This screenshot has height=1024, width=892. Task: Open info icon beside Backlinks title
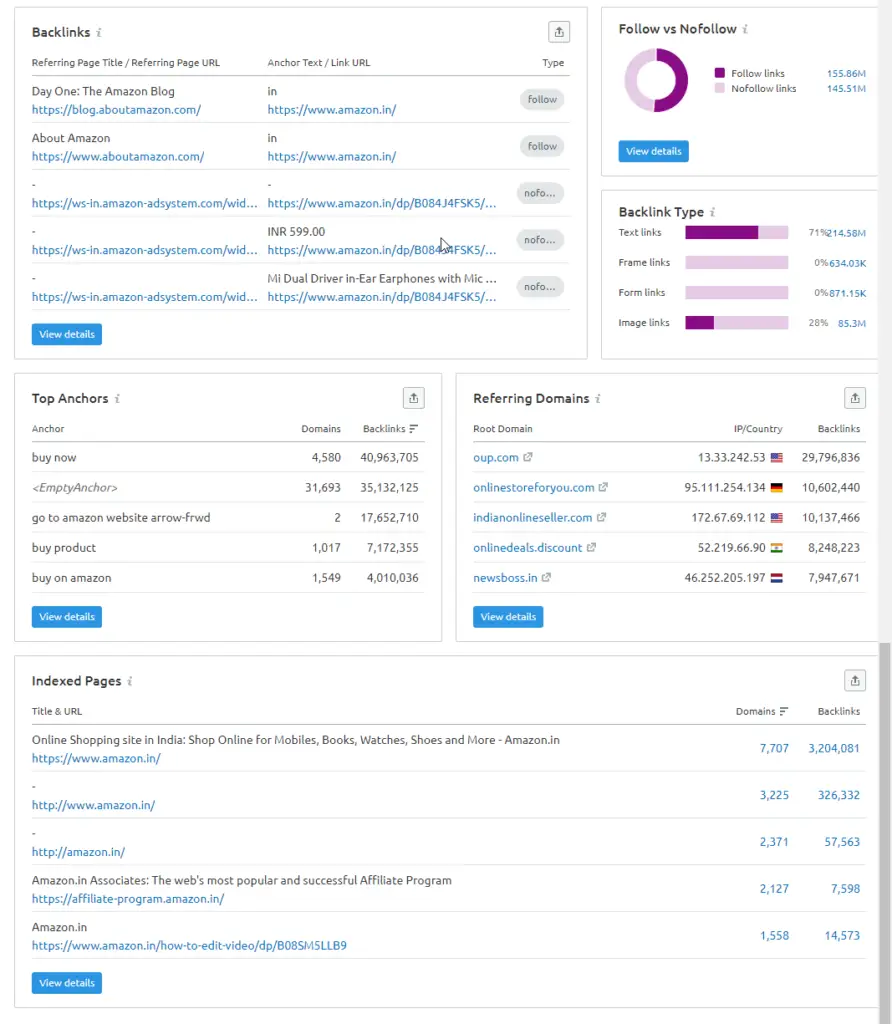99,32
